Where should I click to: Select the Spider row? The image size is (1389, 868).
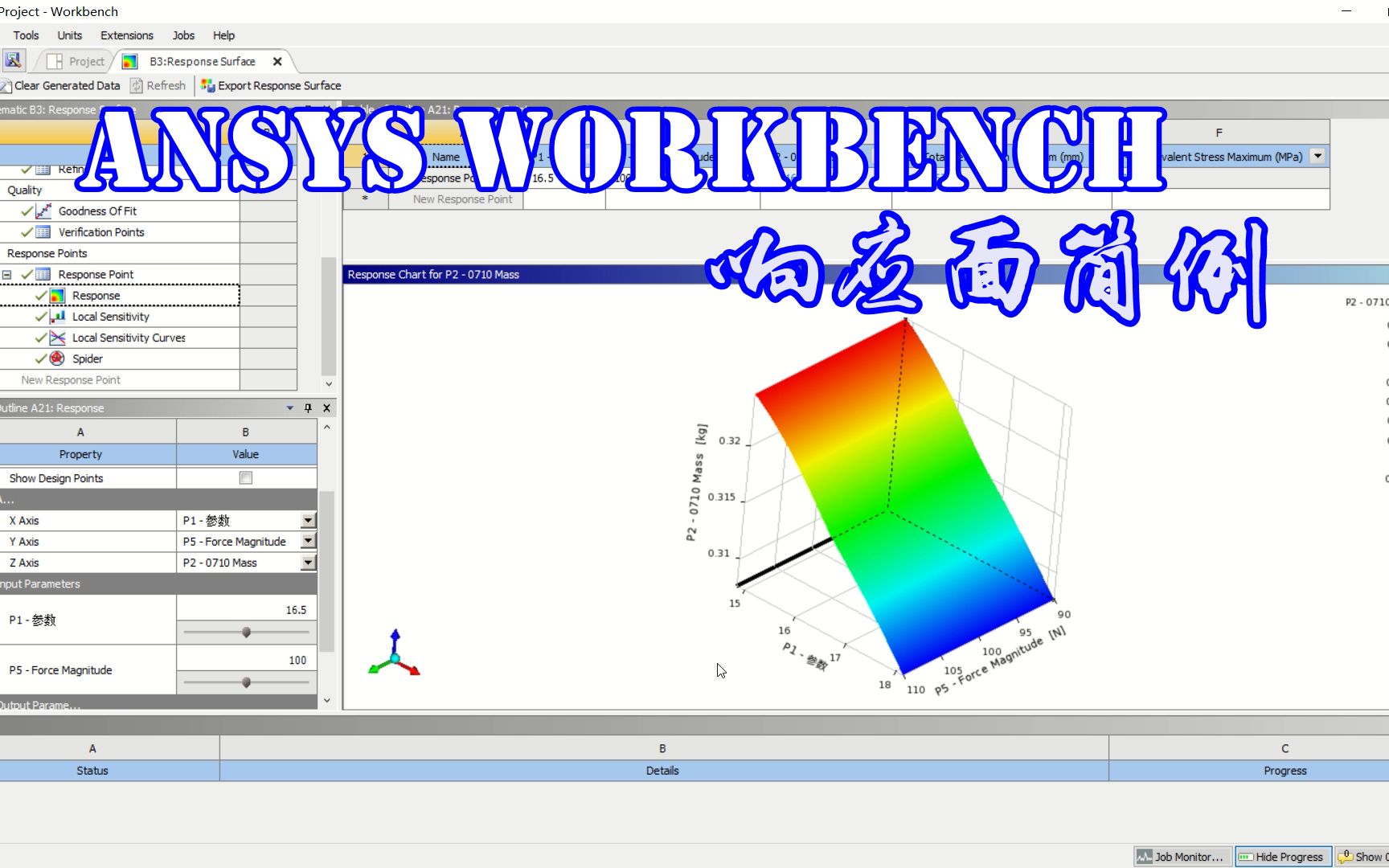120,358
